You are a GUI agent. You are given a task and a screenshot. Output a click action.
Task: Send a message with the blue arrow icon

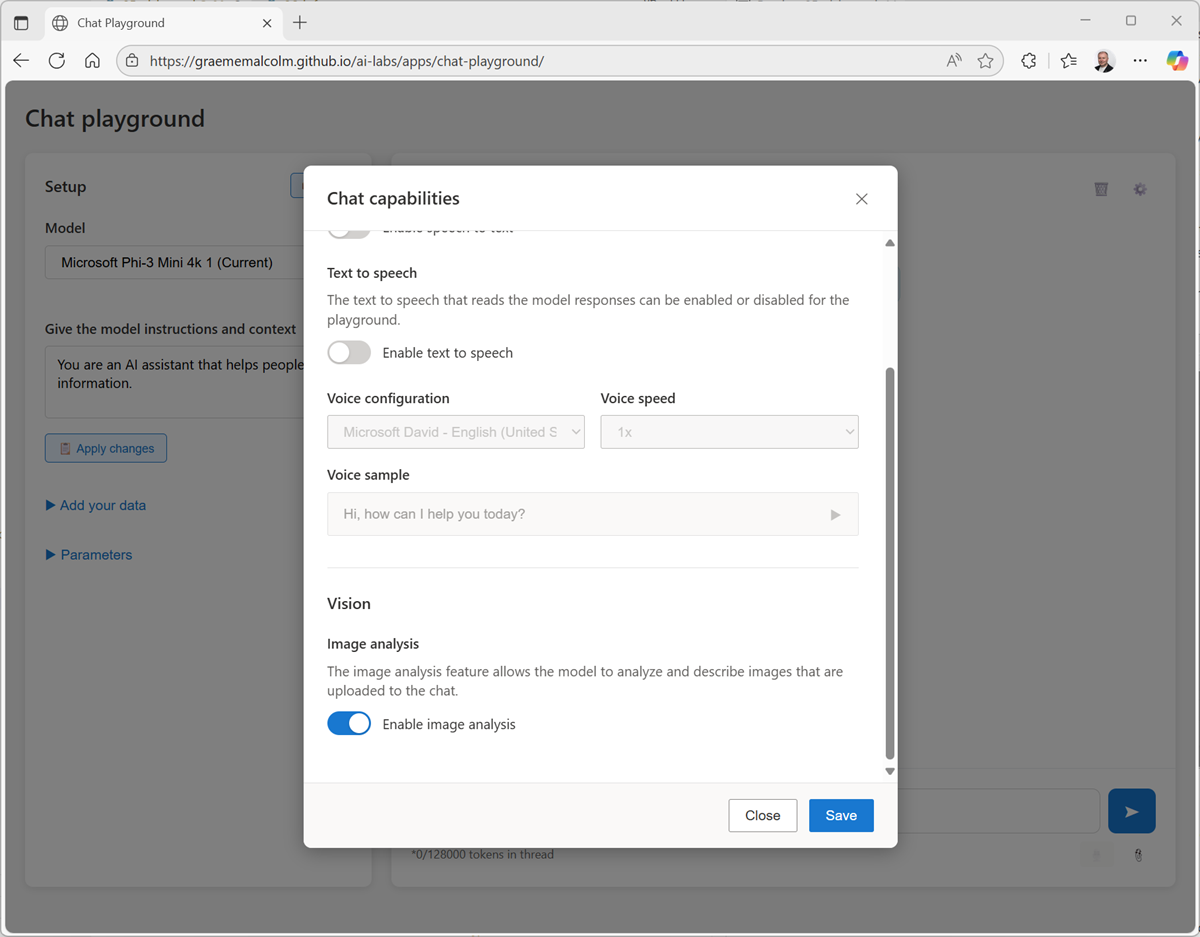pos(1131,810)
